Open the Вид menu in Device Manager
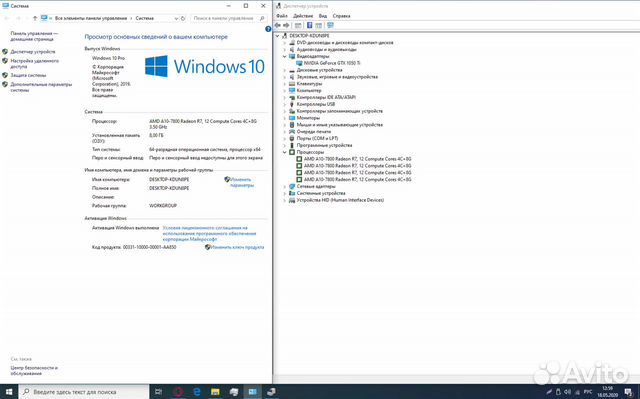 pyautogui.click(x=323, y=16)
